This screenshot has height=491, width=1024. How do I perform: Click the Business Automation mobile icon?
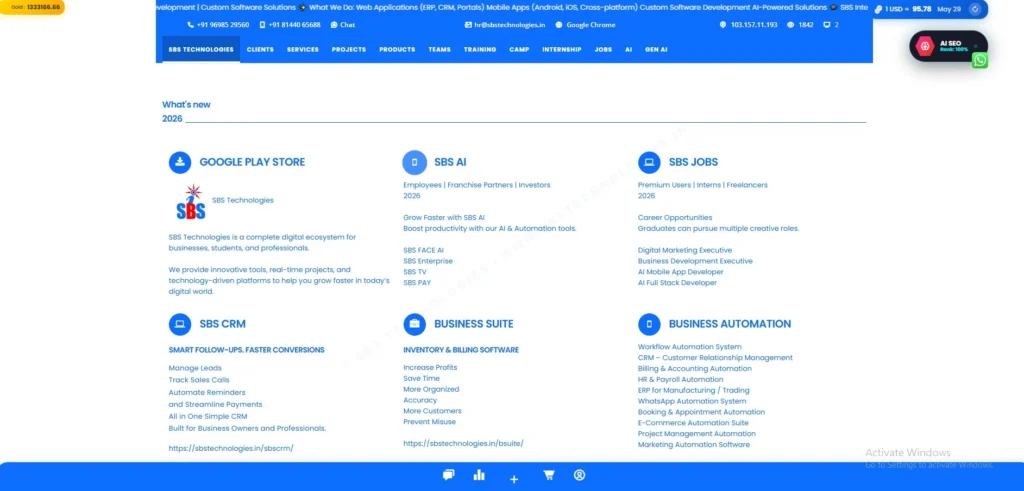click(x=649, y=324)
